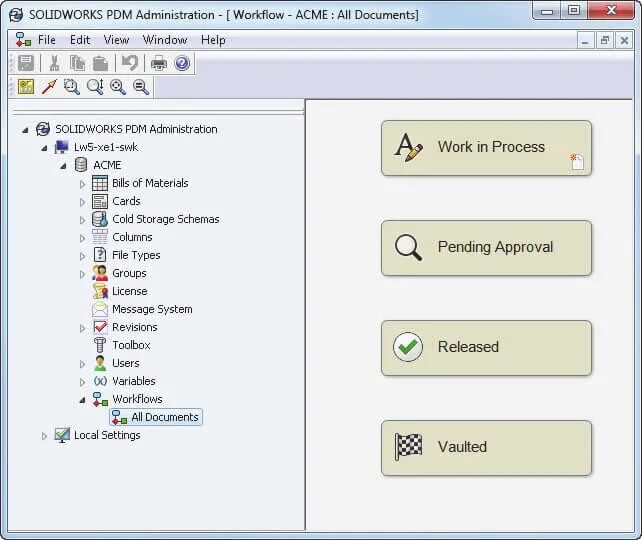Expand the Groups tree node
This screenshot has height=540, width=642.
pyautogui.click(x=82, y=274)
